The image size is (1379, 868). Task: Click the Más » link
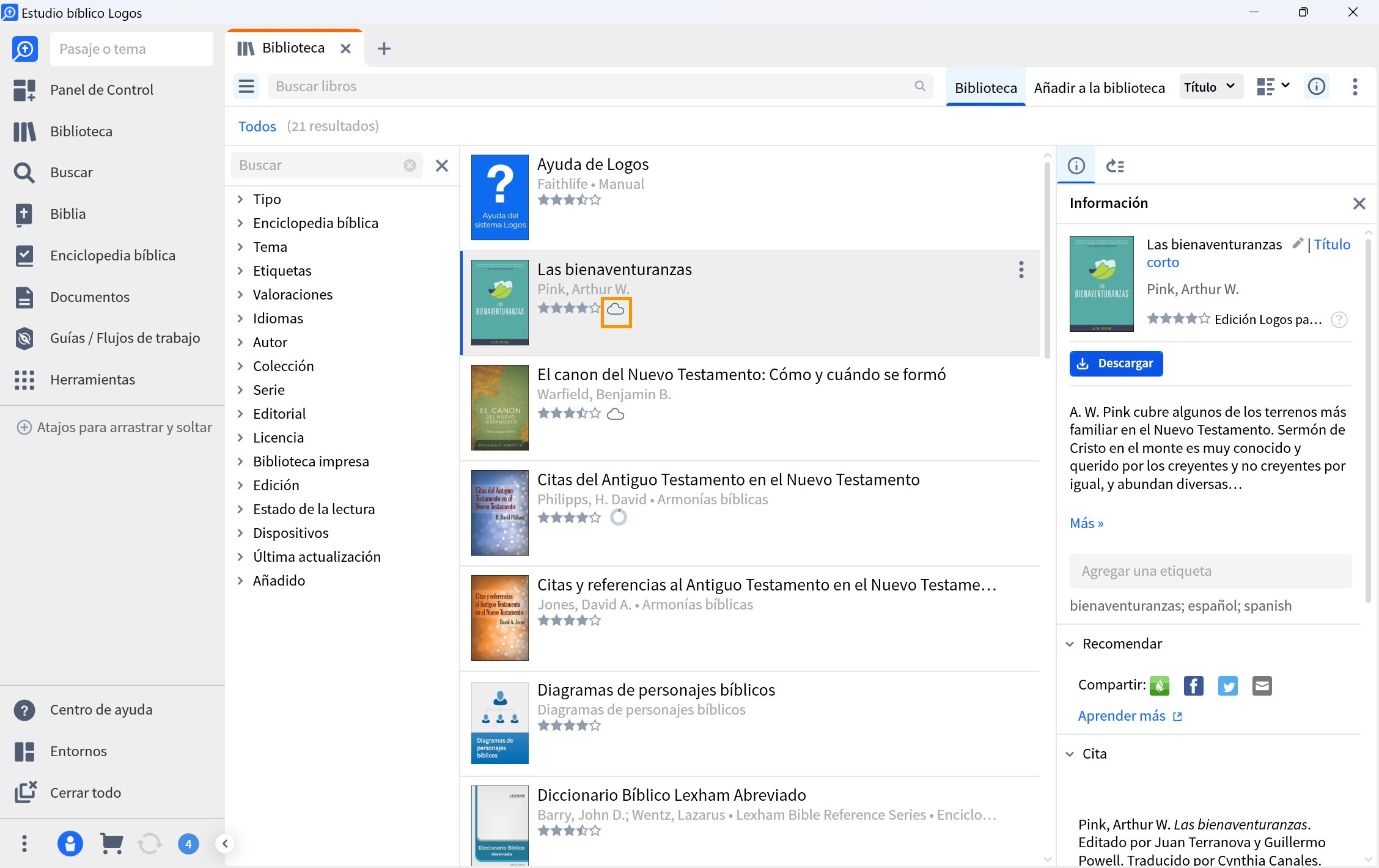[x=1086, y=523]
